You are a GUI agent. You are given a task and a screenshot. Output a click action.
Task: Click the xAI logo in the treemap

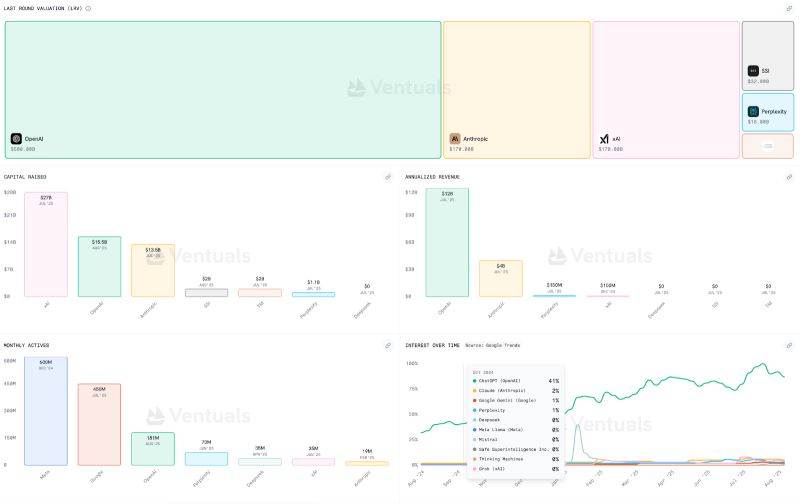(x=604, y=138)
